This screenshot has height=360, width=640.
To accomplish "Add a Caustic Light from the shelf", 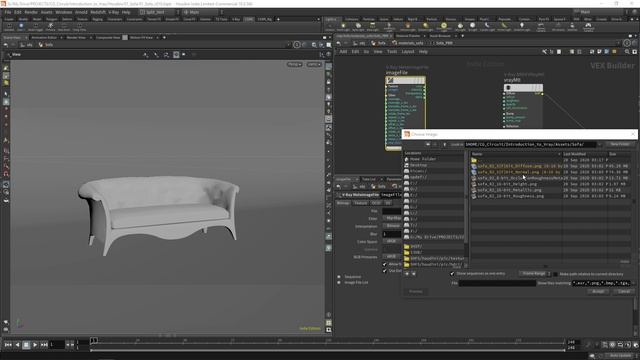I will pyautogui.click(x=487, y=27).
